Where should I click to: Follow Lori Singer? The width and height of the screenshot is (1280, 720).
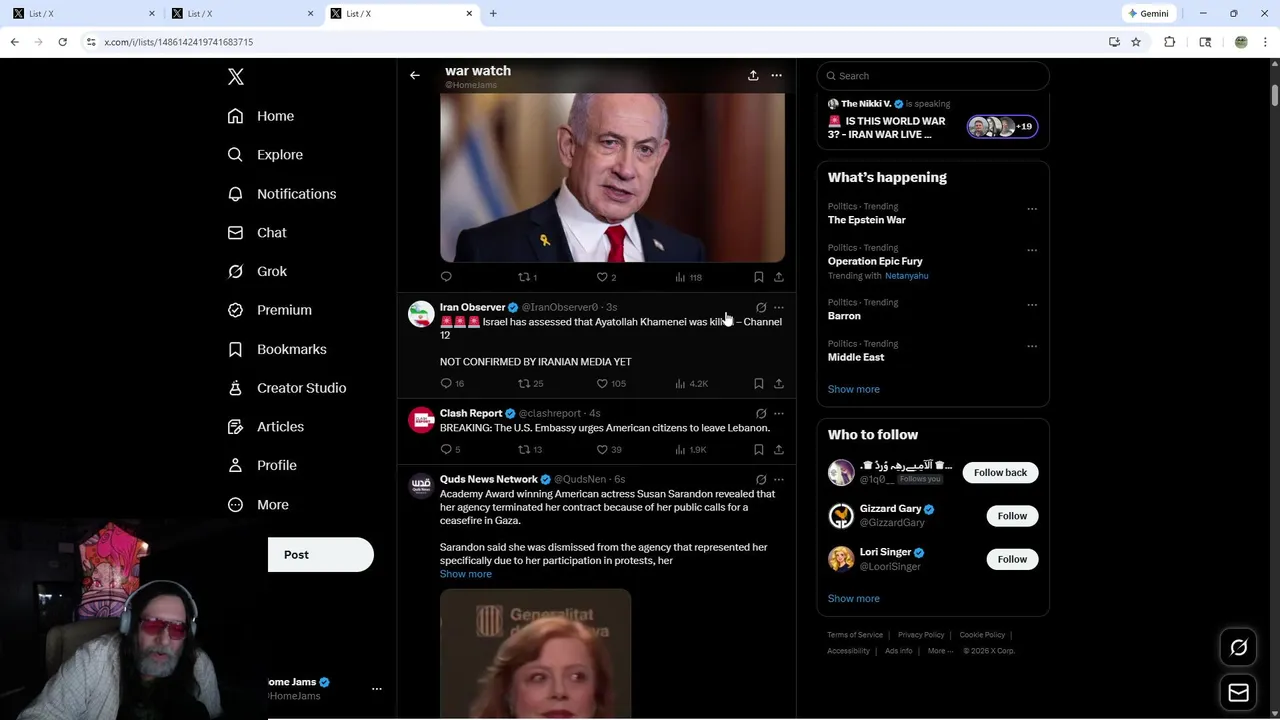pyautogui.click(x=1012, y=559)
